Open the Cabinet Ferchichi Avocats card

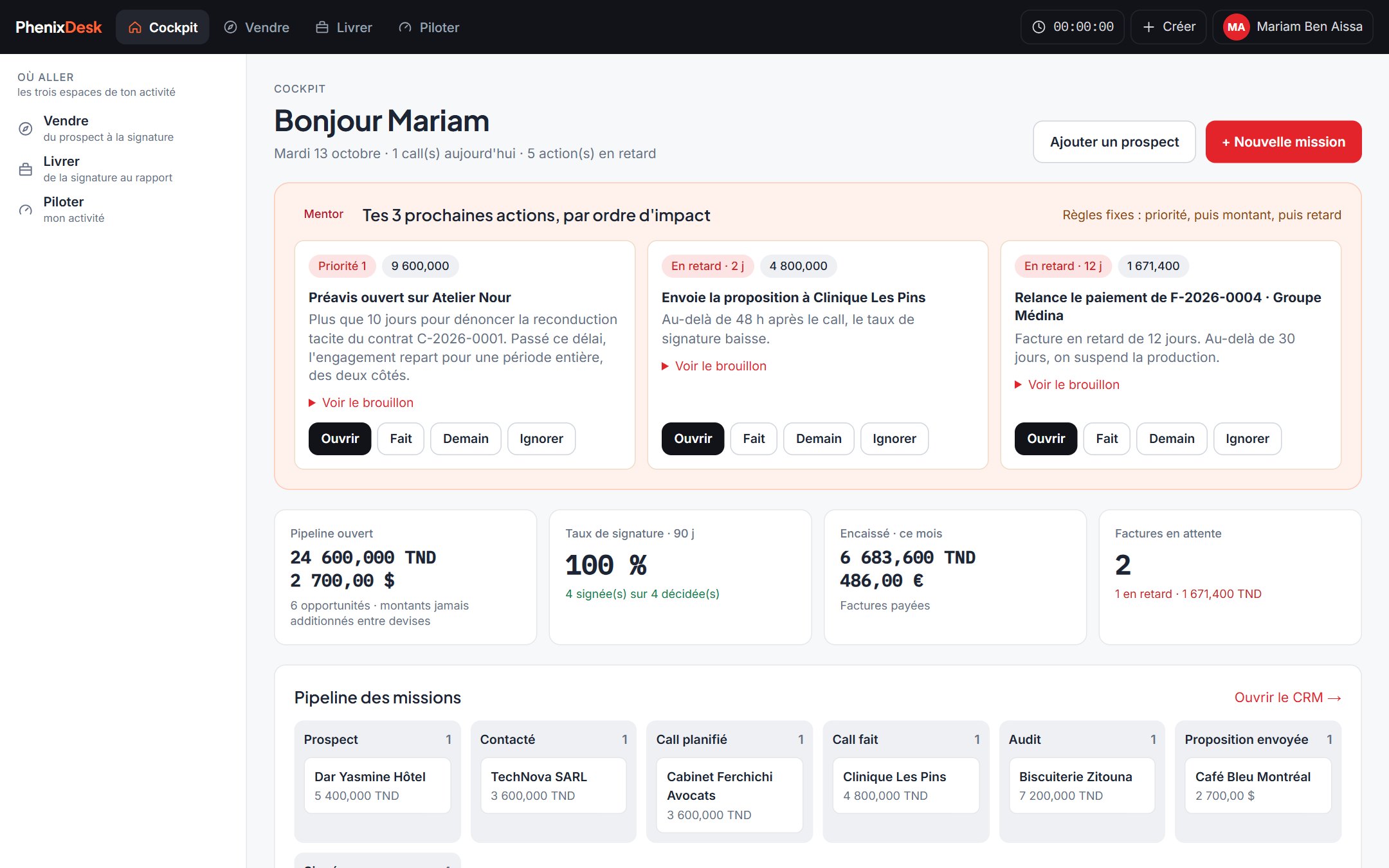tap(729, 795)
